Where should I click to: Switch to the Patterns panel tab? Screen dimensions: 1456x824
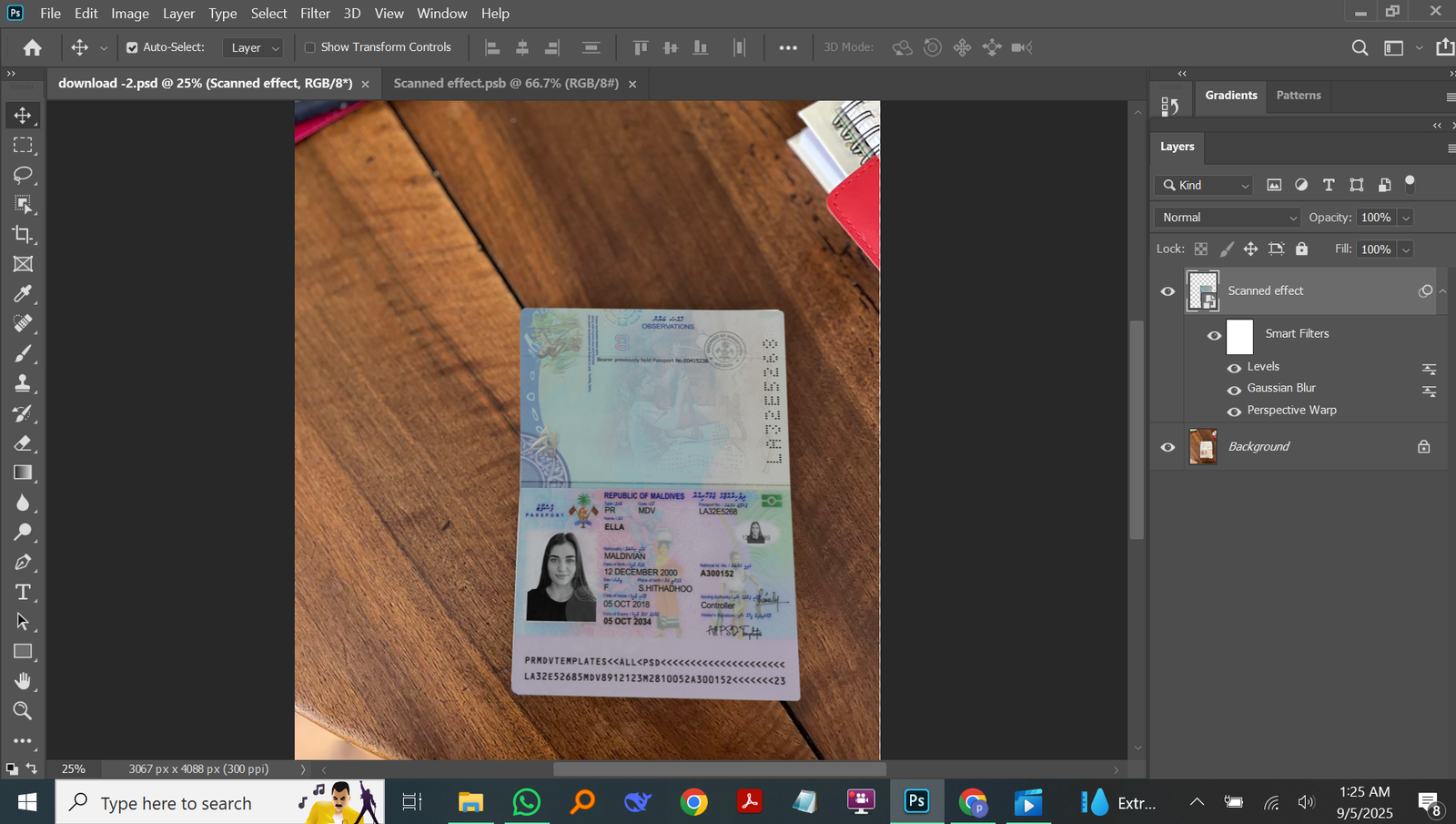point(1298,96)
